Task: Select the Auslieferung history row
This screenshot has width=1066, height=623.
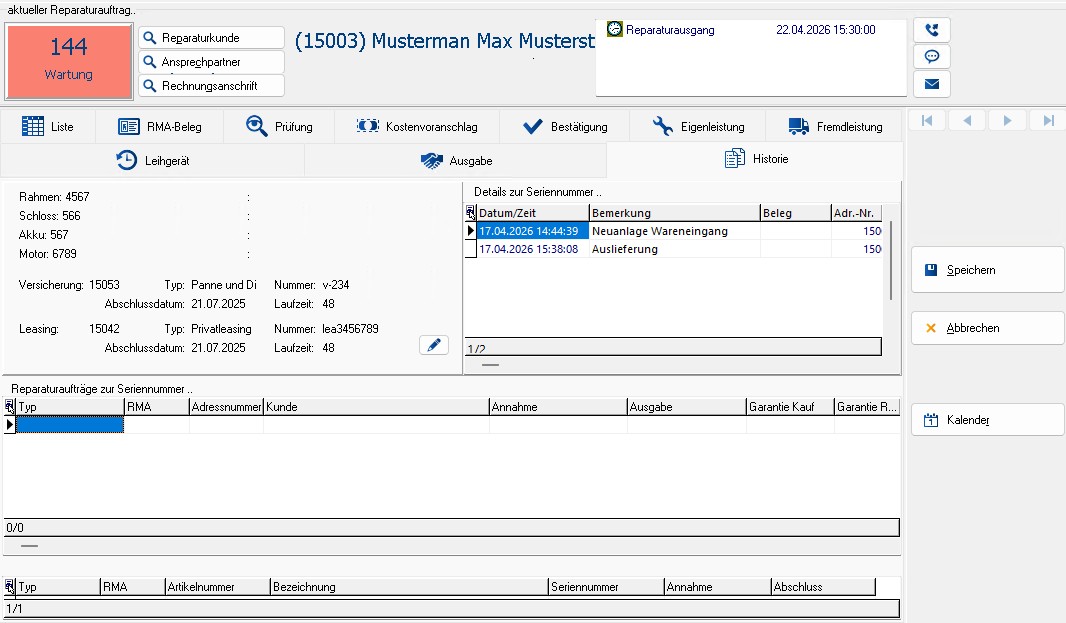Action: (625, 249)
